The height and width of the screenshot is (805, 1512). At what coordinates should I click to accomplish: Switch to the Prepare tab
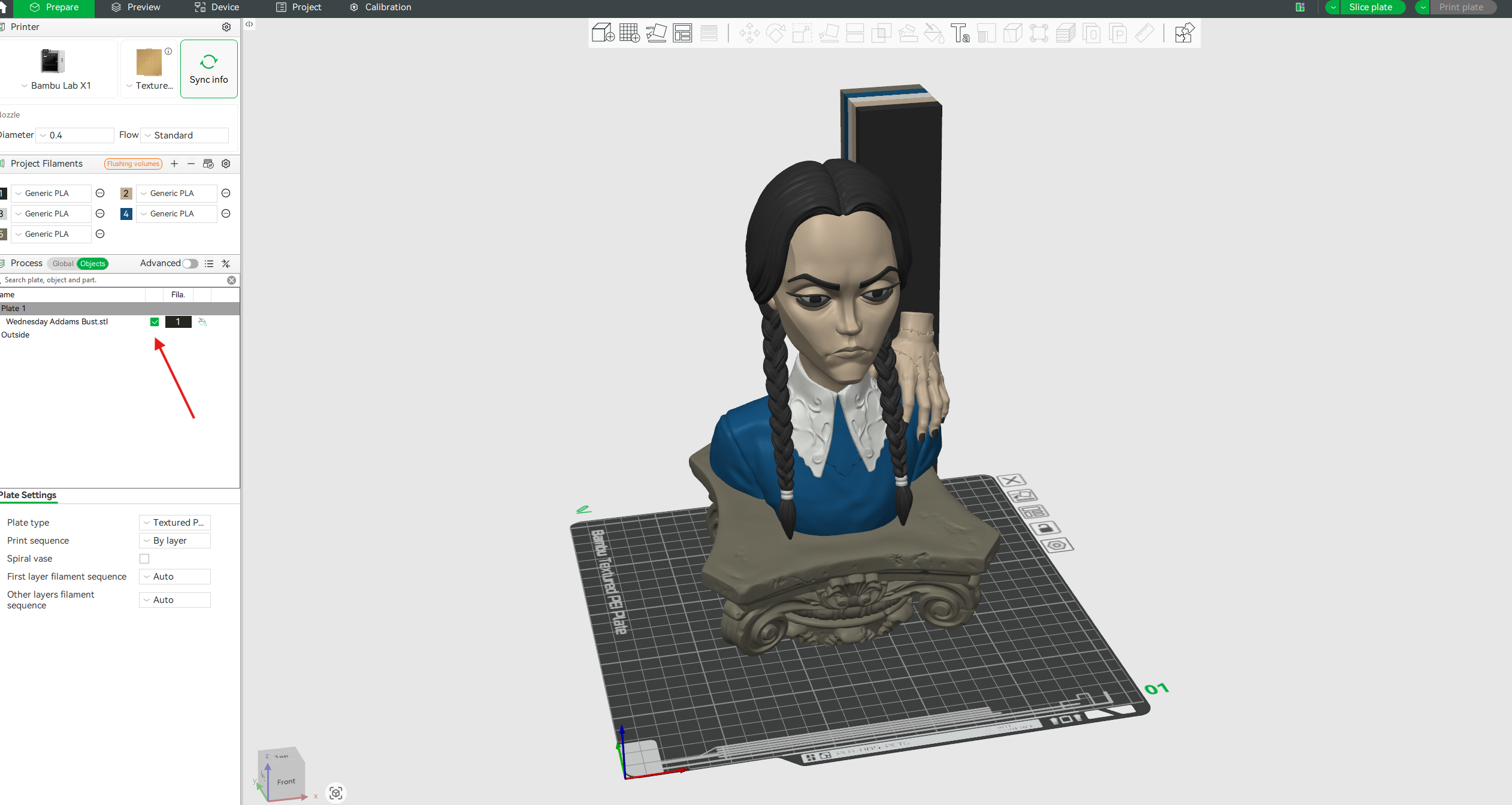pos(55,7)
